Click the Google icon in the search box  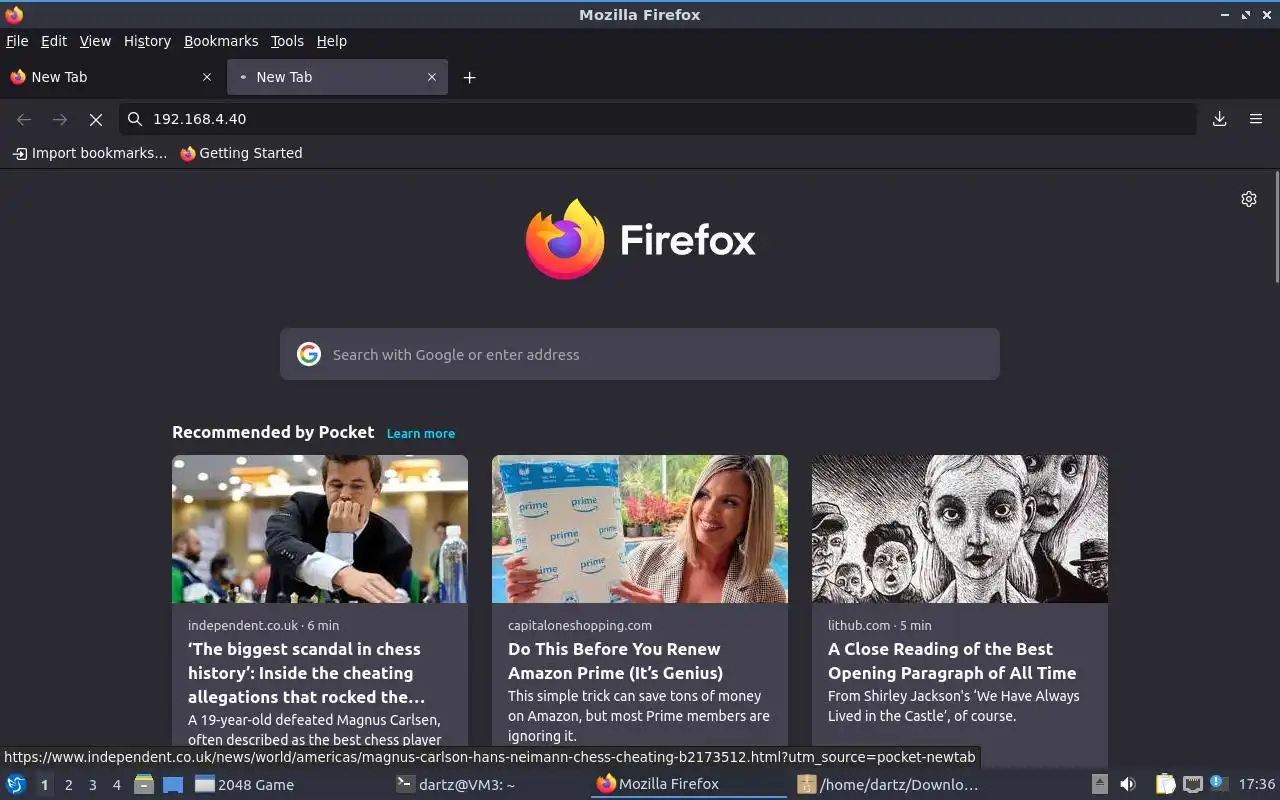(309, 354)
